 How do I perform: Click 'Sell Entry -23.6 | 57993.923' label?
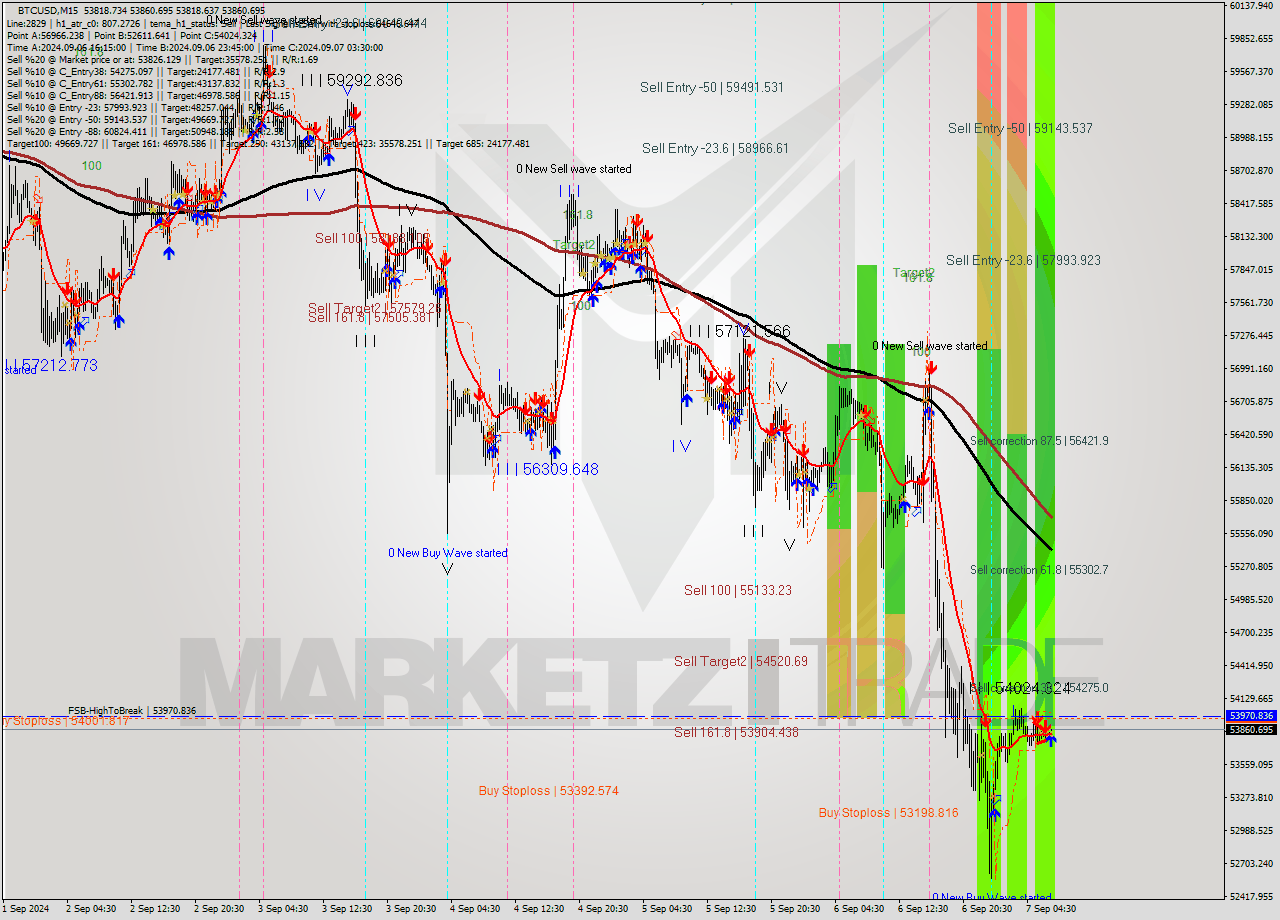point(1023,261)
